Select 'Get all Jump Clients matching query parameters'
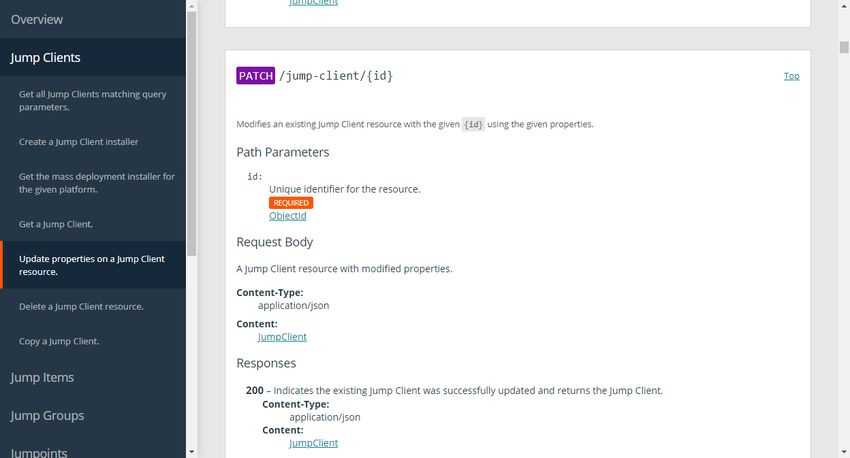Screen dimensions: 850x458 click(93, 101)
